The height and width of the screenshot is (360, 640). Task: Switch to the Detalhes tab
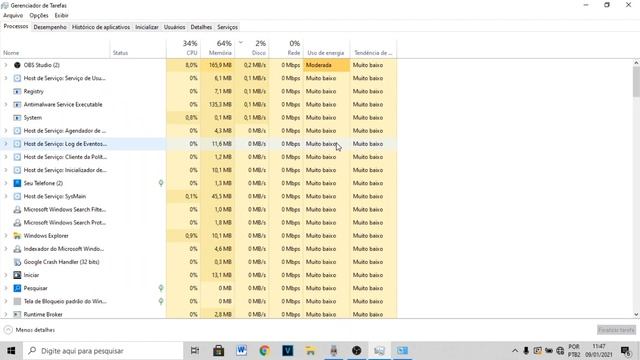(201, 27)
